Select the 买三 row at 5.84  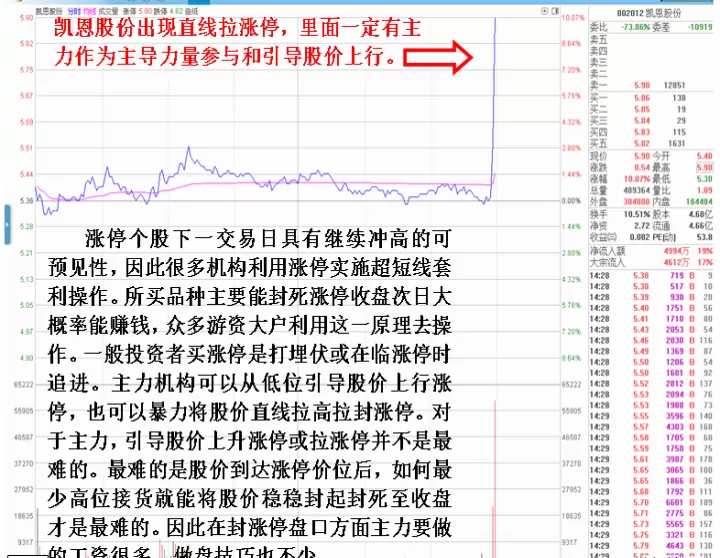click(x=651, y=121)
